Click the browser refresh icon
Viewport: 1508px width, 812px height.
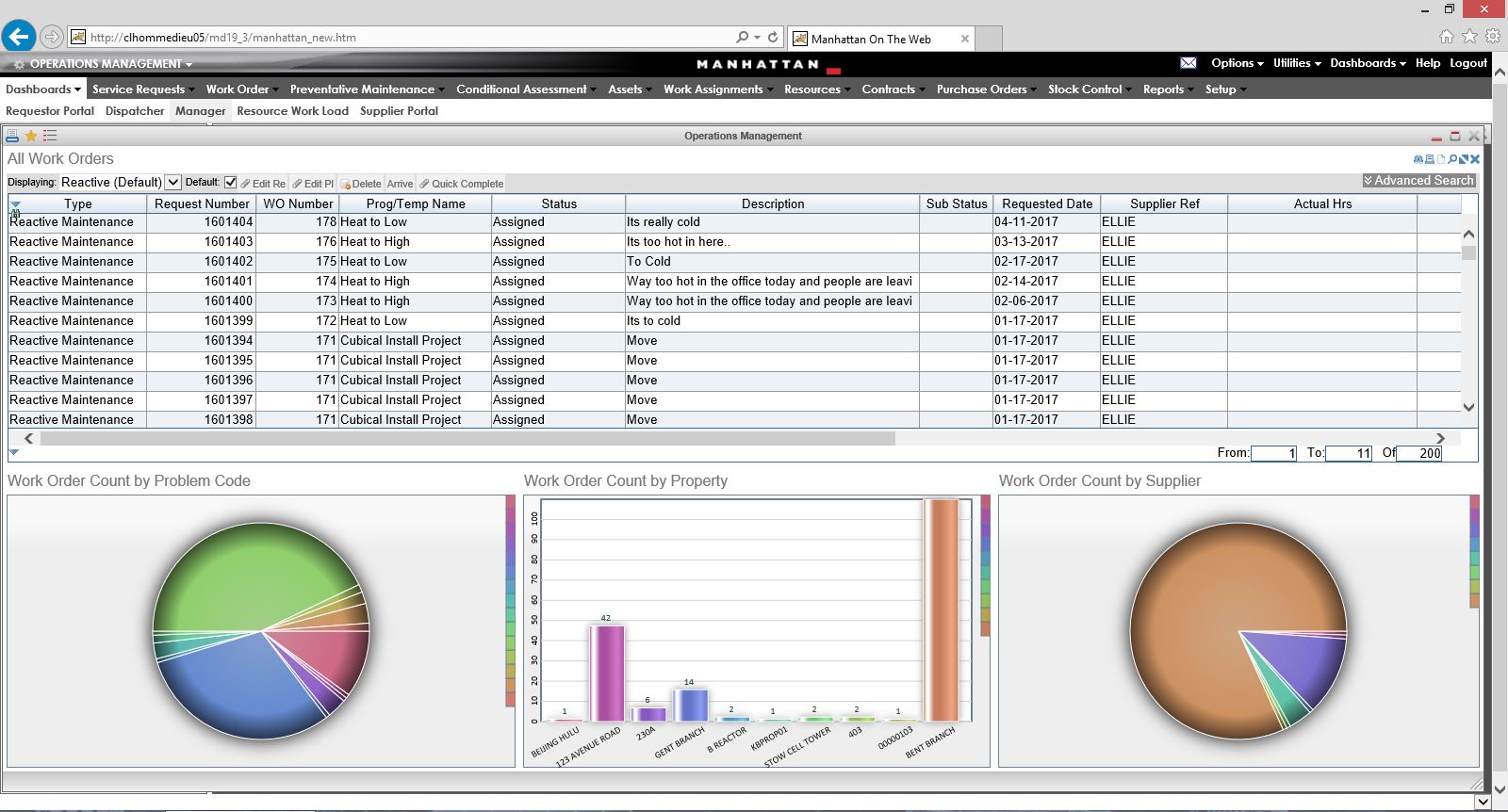(773, 38)
